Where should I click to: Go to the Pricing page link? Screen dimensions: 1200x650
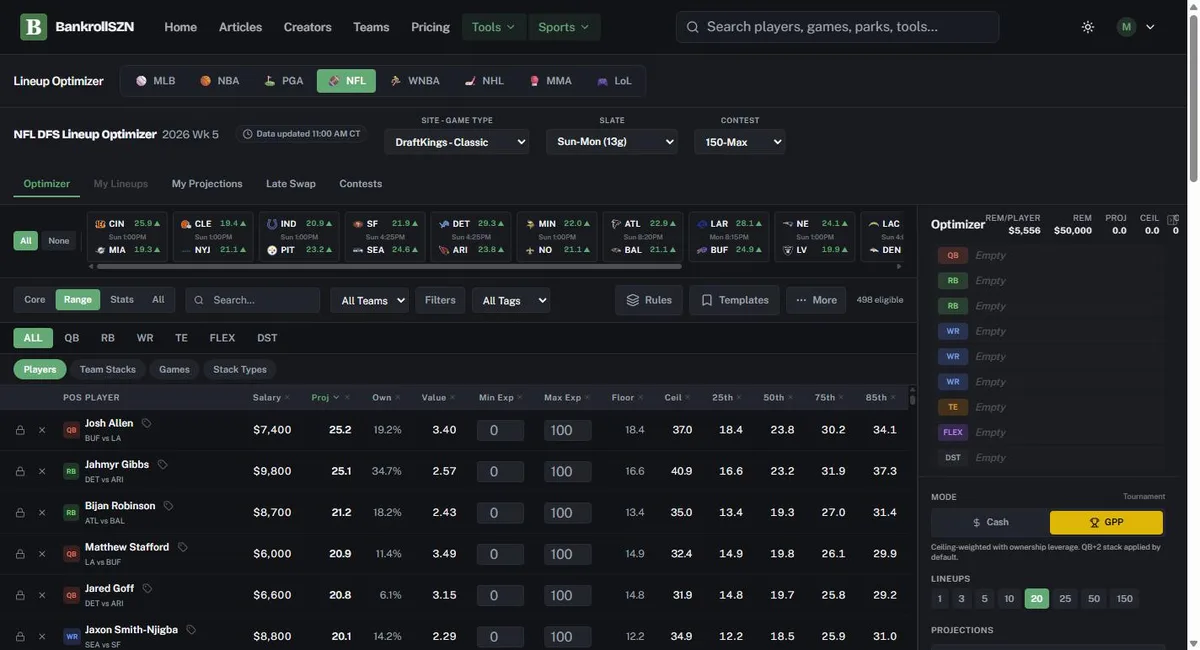pyautogui.click(x=430, y=27)
